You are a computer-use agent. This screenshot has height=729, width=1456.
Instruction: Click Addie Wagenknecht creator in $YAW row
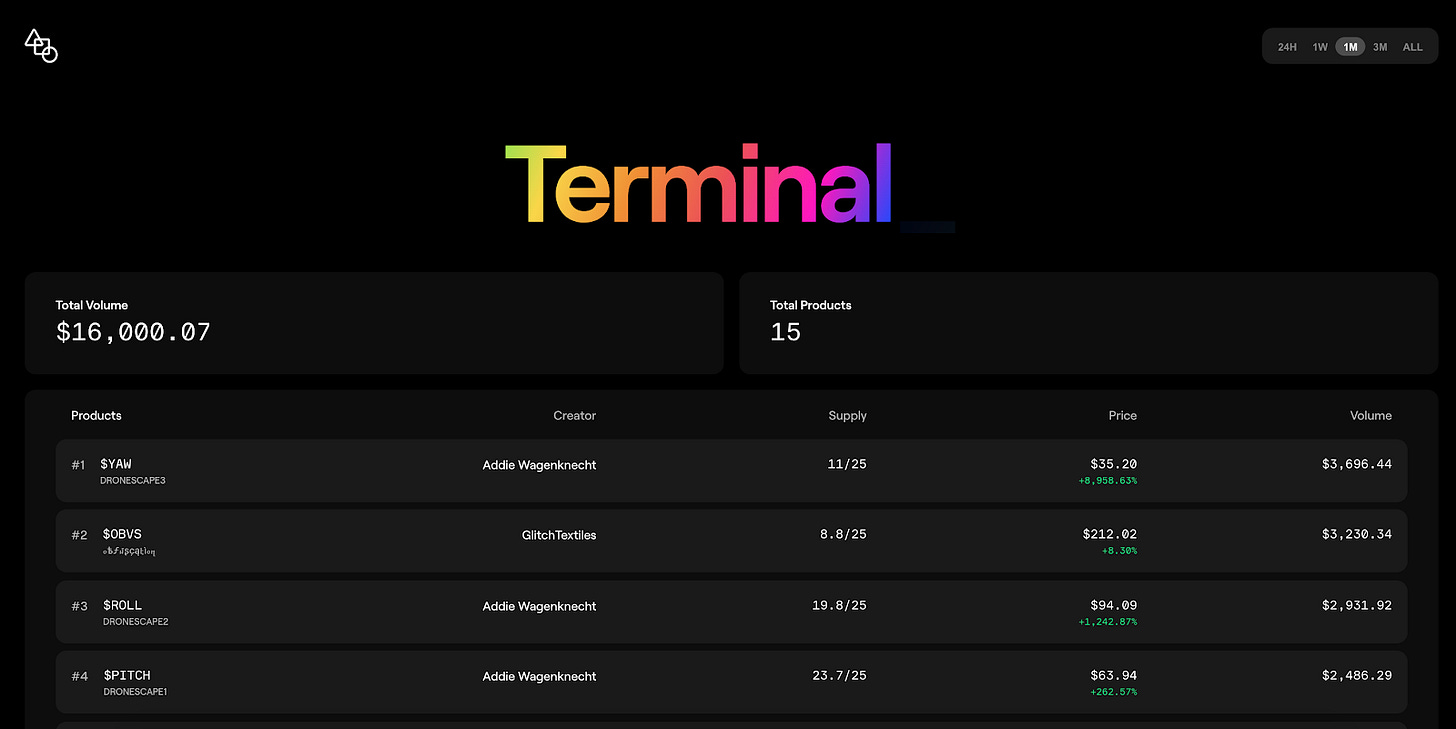click(x=539, y=465)
